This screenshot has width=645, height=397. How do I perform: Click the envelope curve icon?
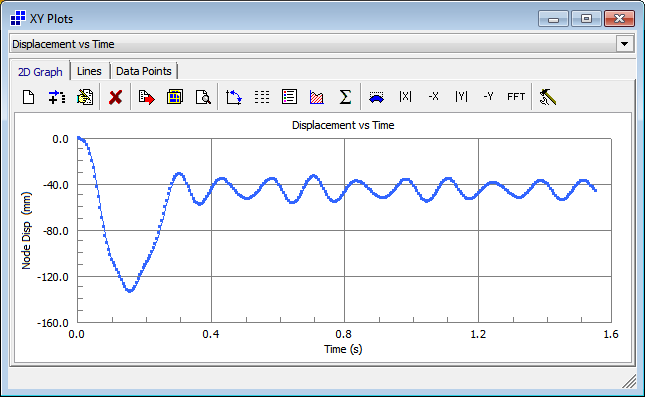(x=376, y=97)
